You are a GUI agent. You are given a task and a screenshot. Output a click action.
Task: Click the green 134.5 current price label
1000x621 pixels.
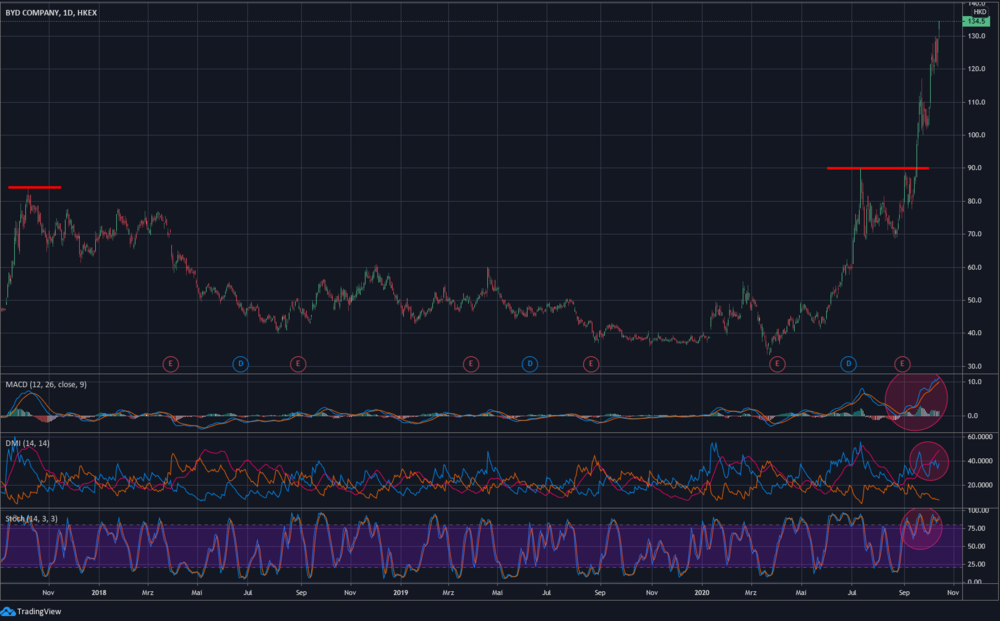click(976, 21)
